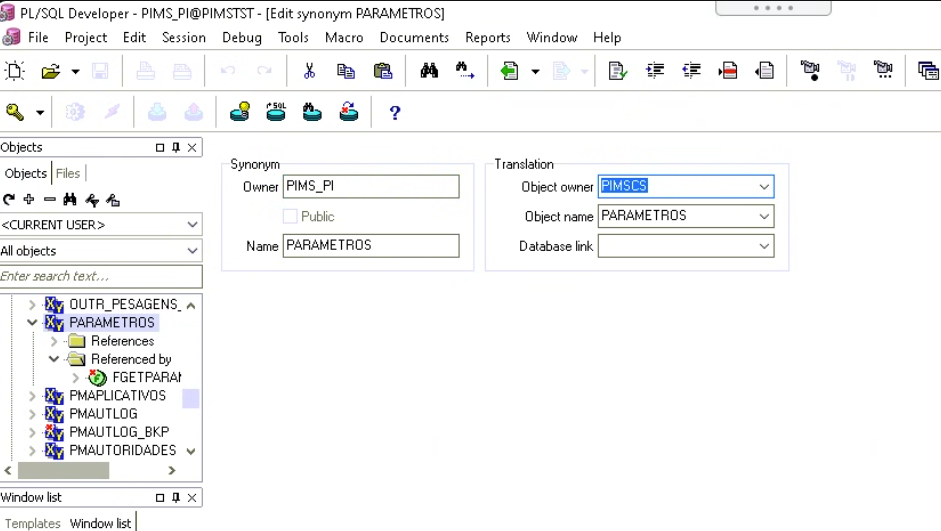The height and width of the screenshot is (531, 941).
Task: Toggle the Public checkbox
Action: 290,216
